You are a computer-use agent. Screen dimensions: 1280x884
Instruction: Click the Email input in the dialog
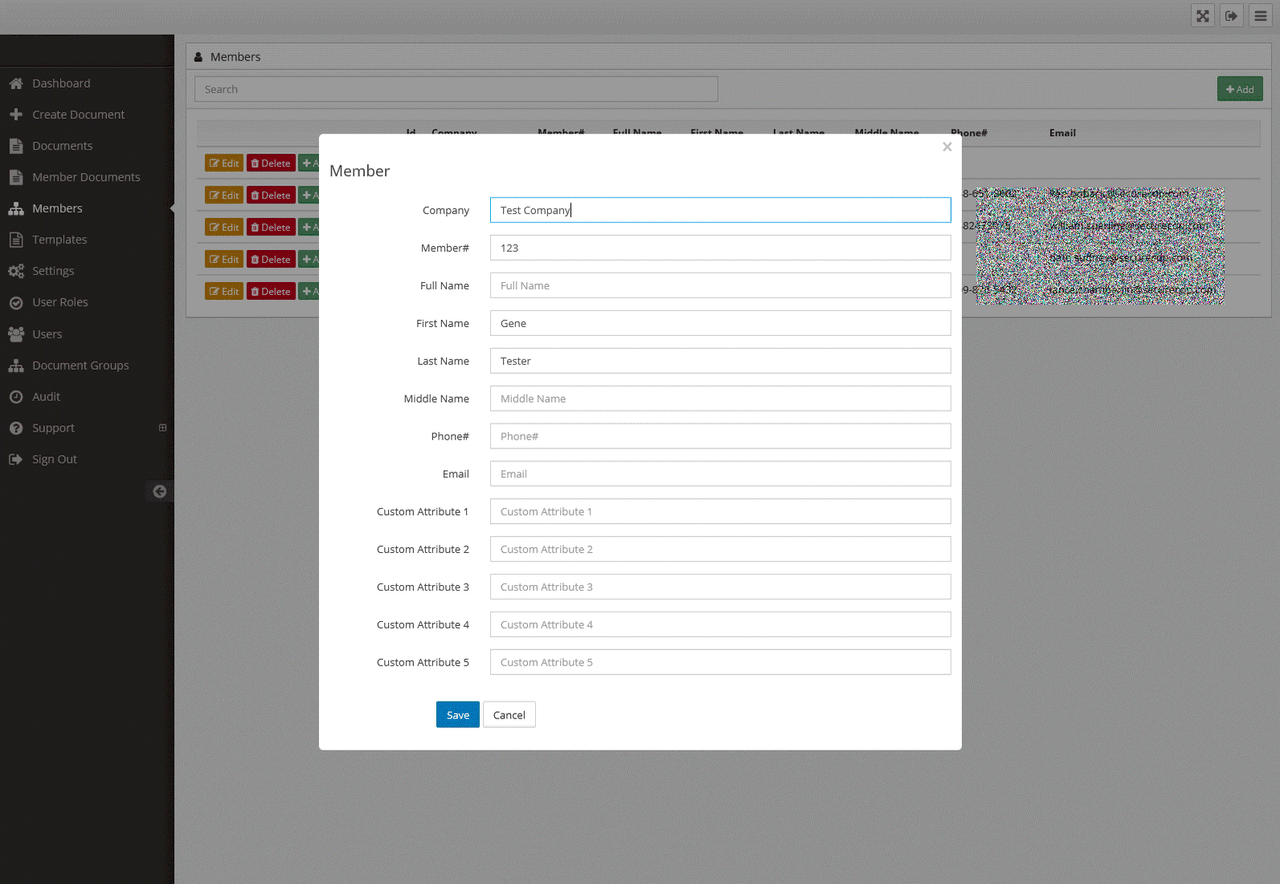pyautogui.click(x=720, y=474)
